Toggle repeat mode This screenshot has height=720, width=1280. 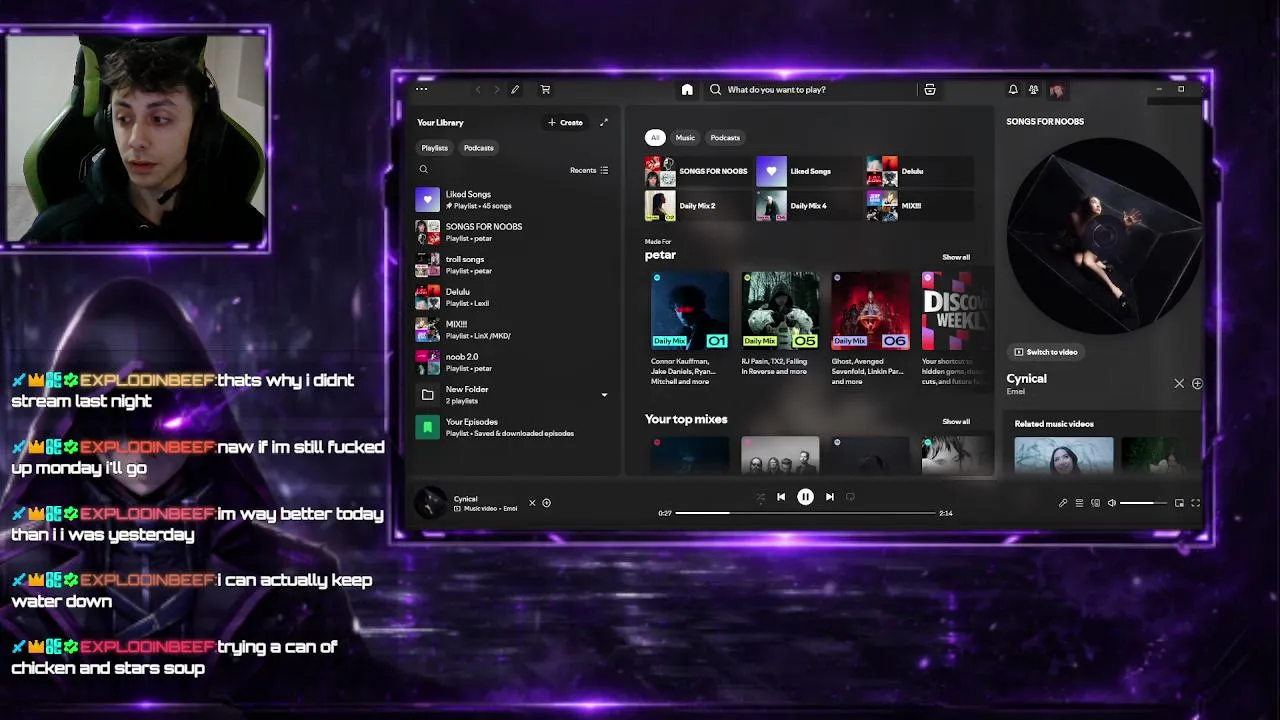click(x=850, y=497)
